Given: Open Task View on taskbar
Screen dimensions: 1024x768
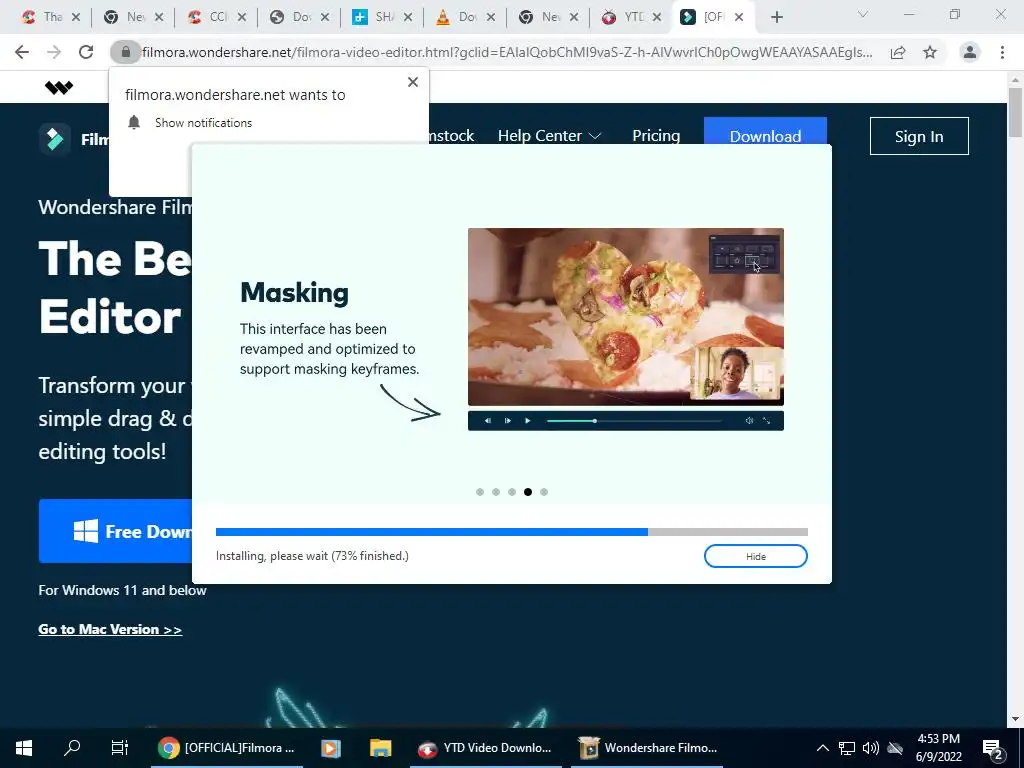Looking at the screenshot, I should coord(120,748).
